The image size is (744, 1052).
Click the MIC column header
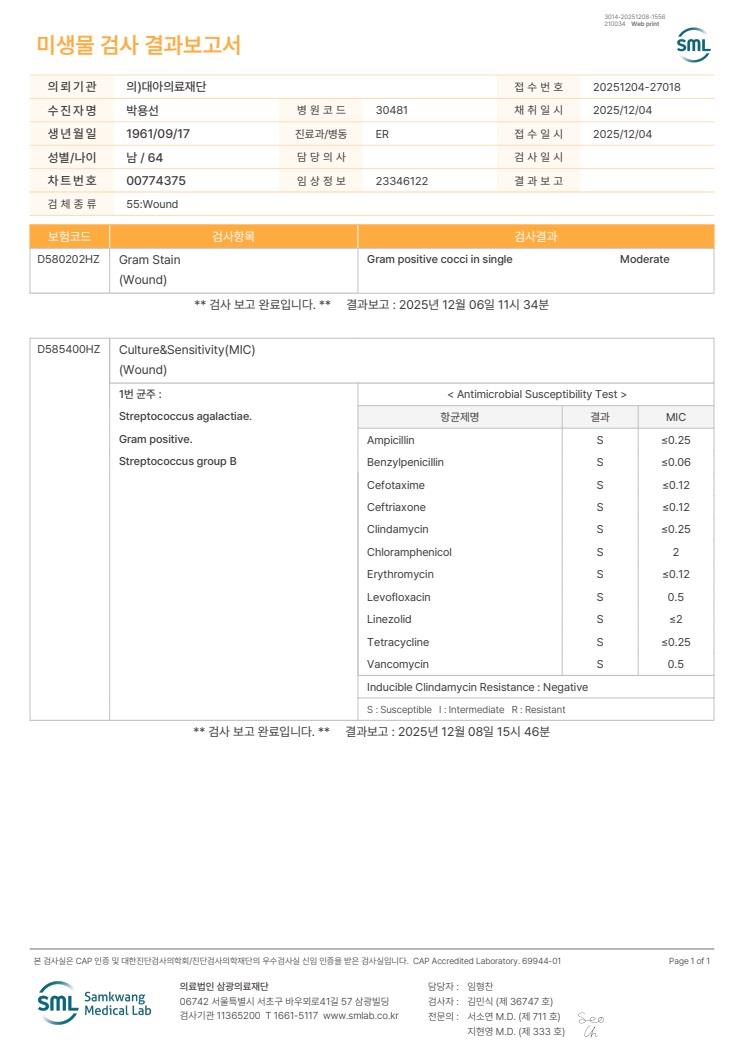point(676,417)
